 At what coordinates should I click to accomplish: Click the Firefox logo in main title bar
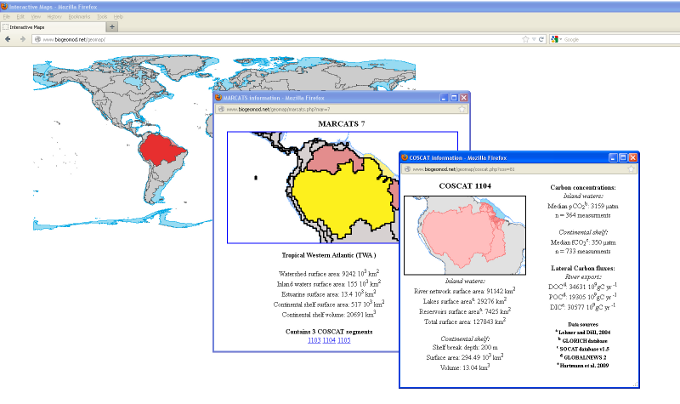pos(4,7)
